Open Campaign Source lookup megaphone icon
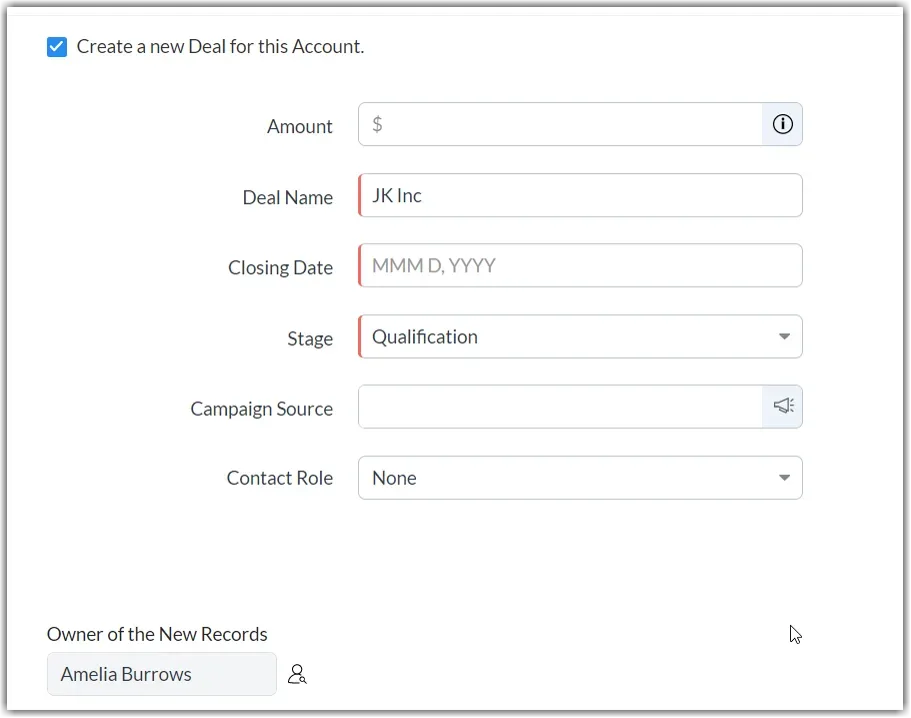This screenshot has height=718, width=911. pyautogui.click(x=782, y=407)
